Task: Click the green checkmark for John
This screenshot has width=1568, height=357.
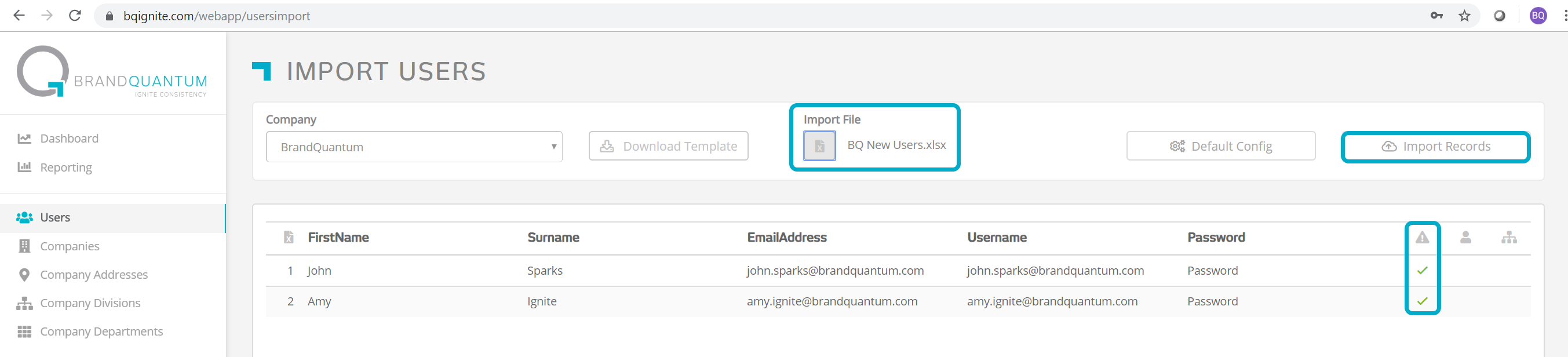Action: pos(1422,271)
